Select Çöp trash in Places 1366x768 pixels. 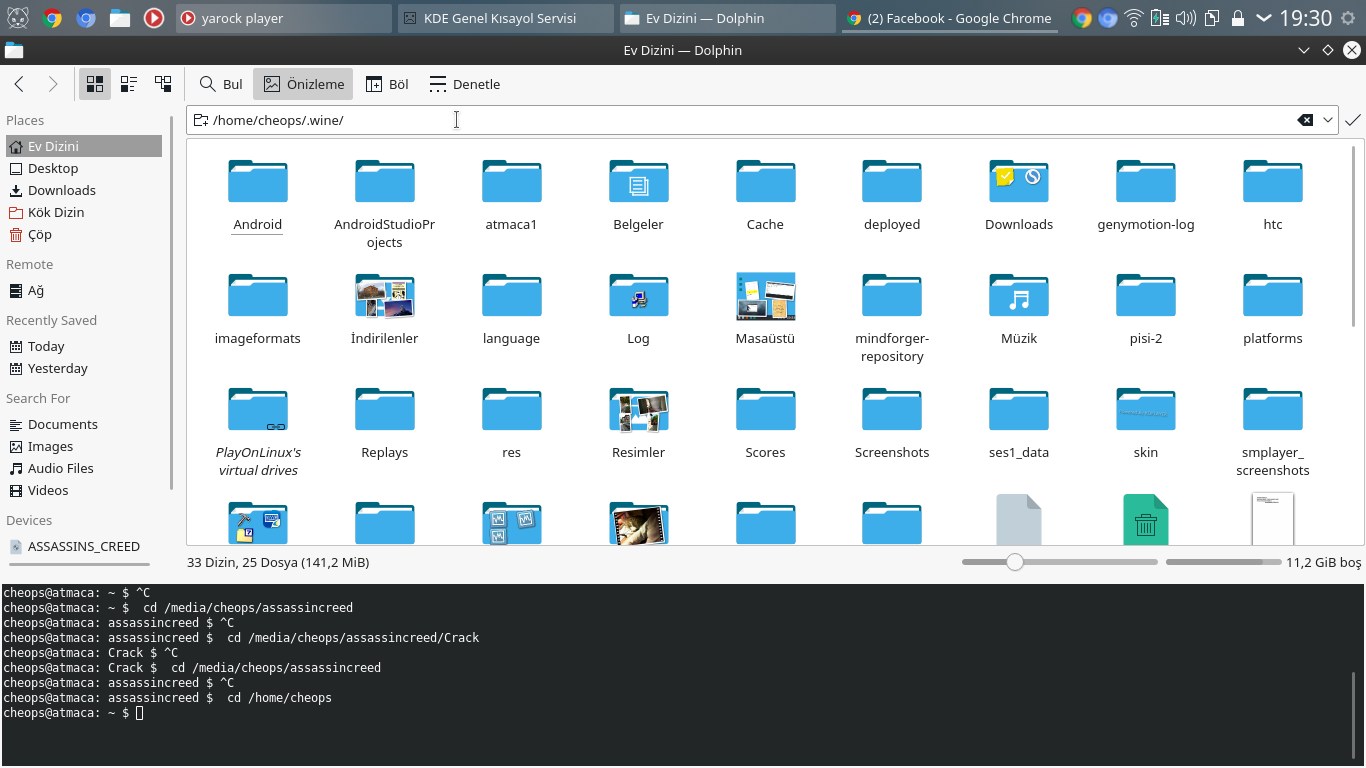[39, 234]
